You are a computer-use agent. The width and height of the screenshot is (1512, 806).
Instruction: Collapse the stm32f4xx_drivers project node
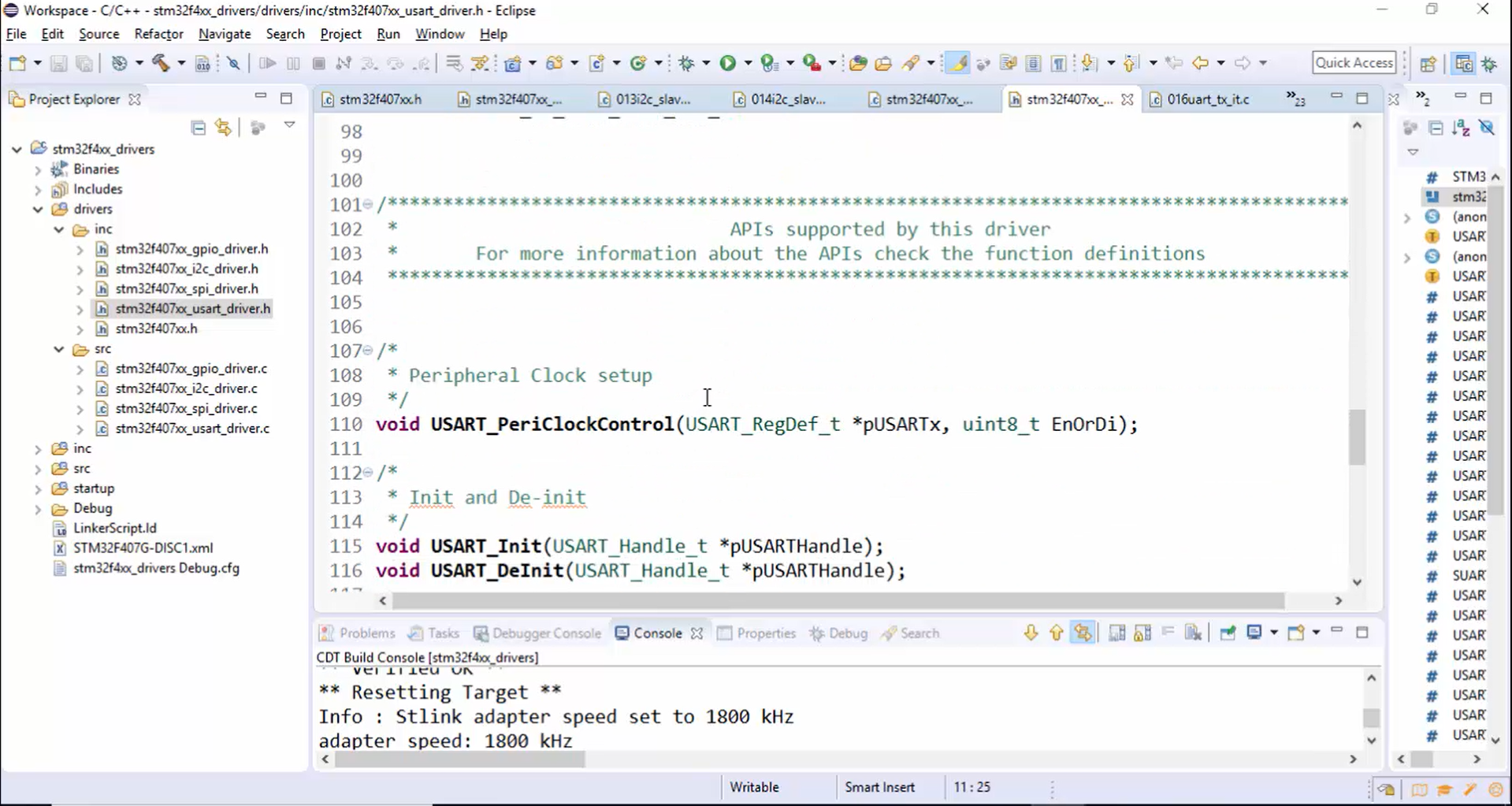(x=17, y=149)
